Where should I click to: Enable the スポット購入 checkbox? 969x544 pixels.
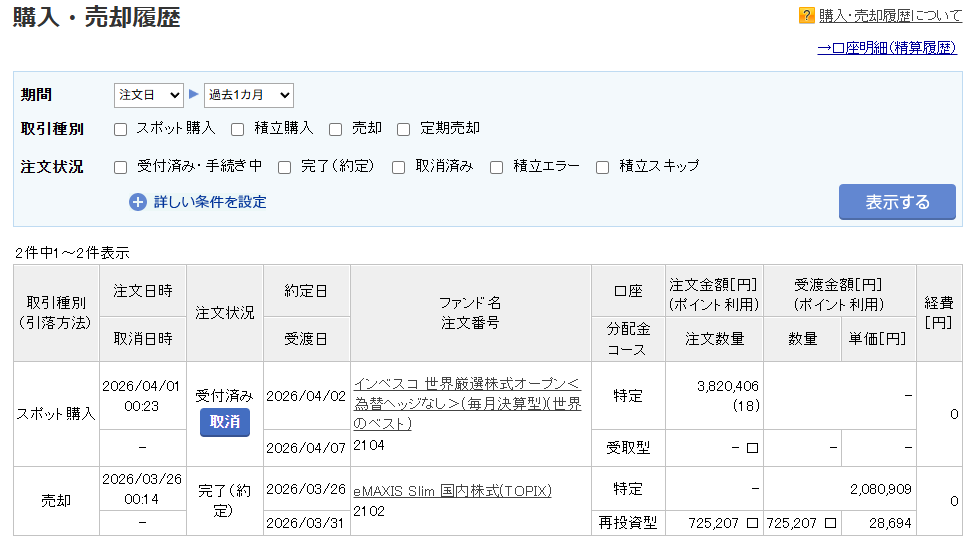click(x=121, y=129)
